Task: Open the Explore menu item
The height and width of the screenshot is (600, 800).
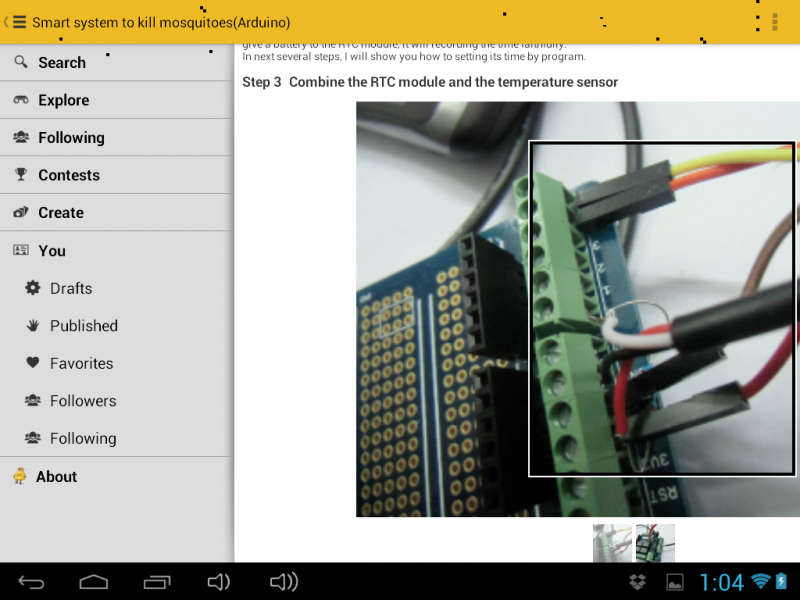Action: [116, 100]
